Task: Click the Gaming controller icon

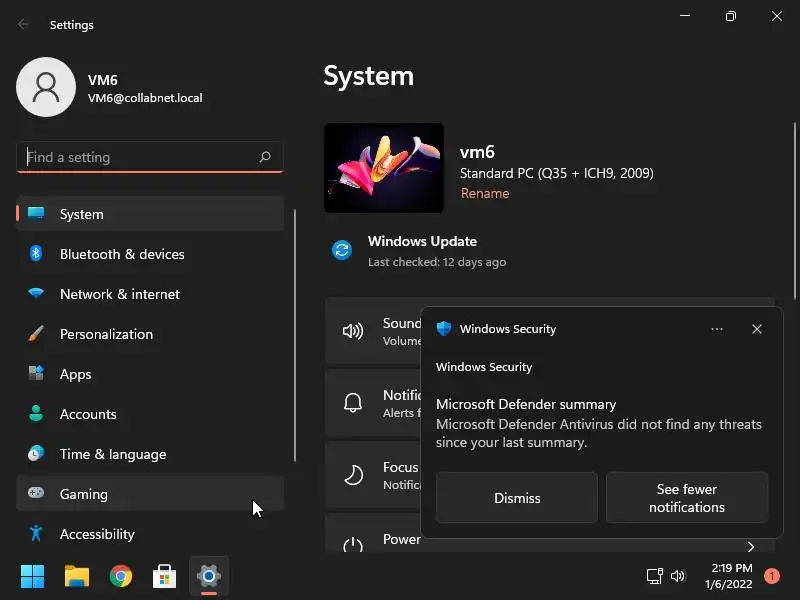Action: tap(36, 492)
